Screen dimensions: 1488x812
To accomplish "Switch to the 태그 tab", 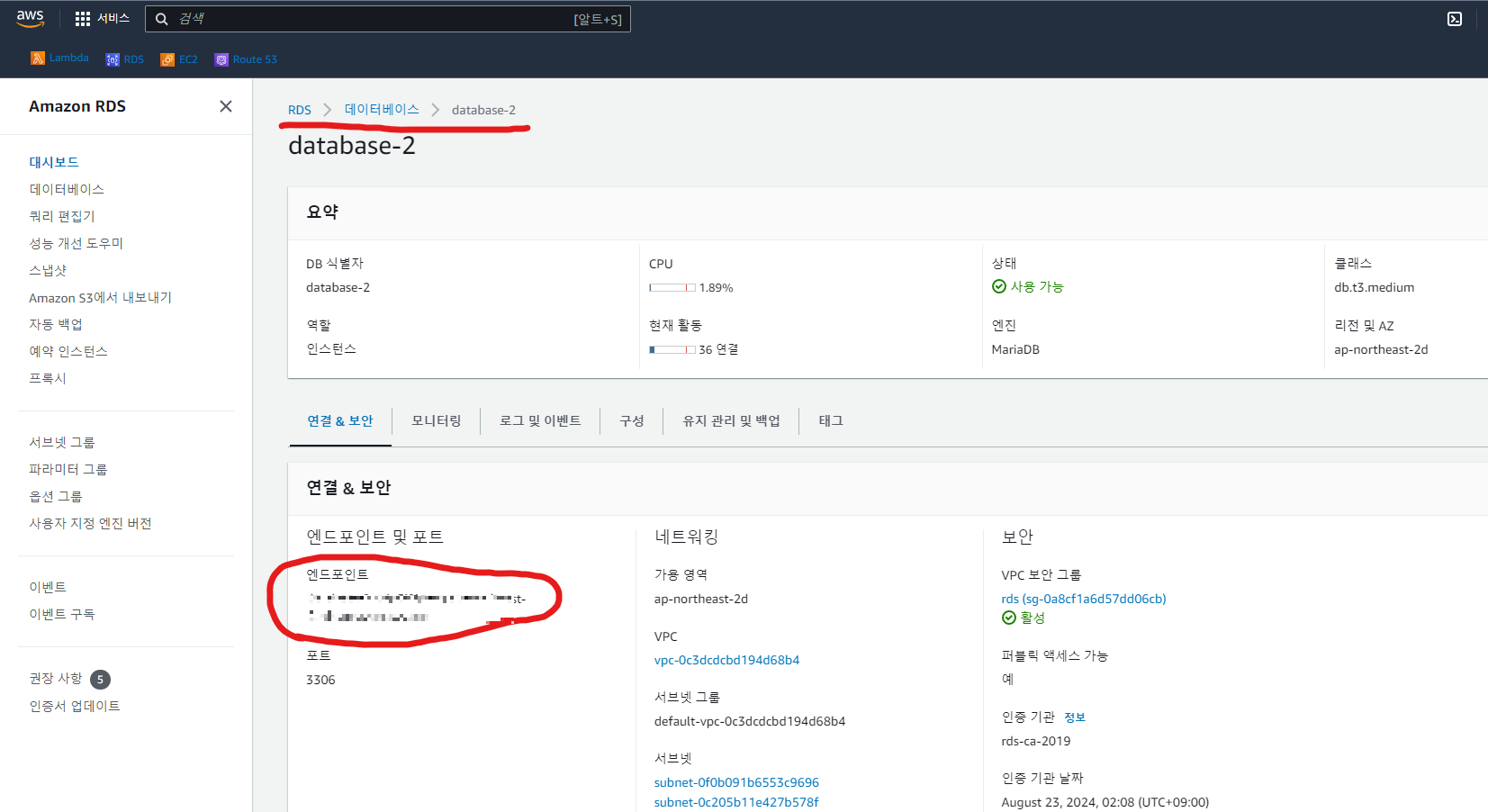I will (x=831, y=420).
